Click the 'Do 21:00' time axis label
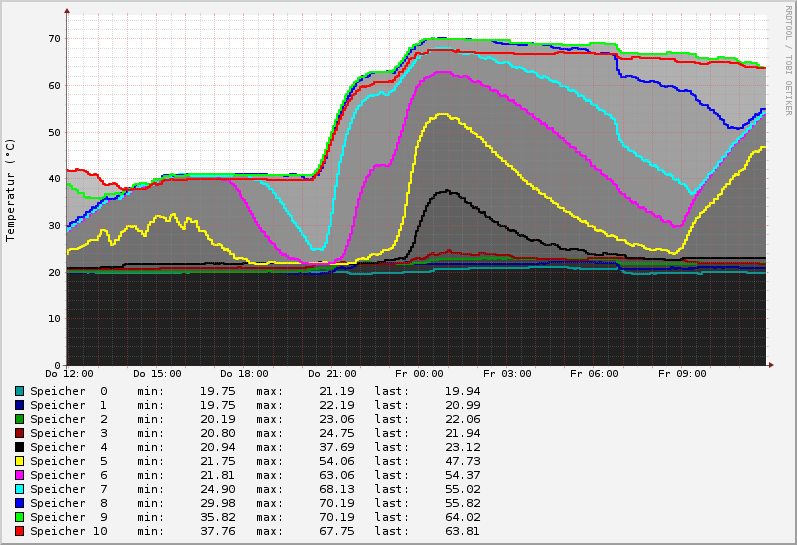This screenshot has height=545, width=797. [330, 374]
